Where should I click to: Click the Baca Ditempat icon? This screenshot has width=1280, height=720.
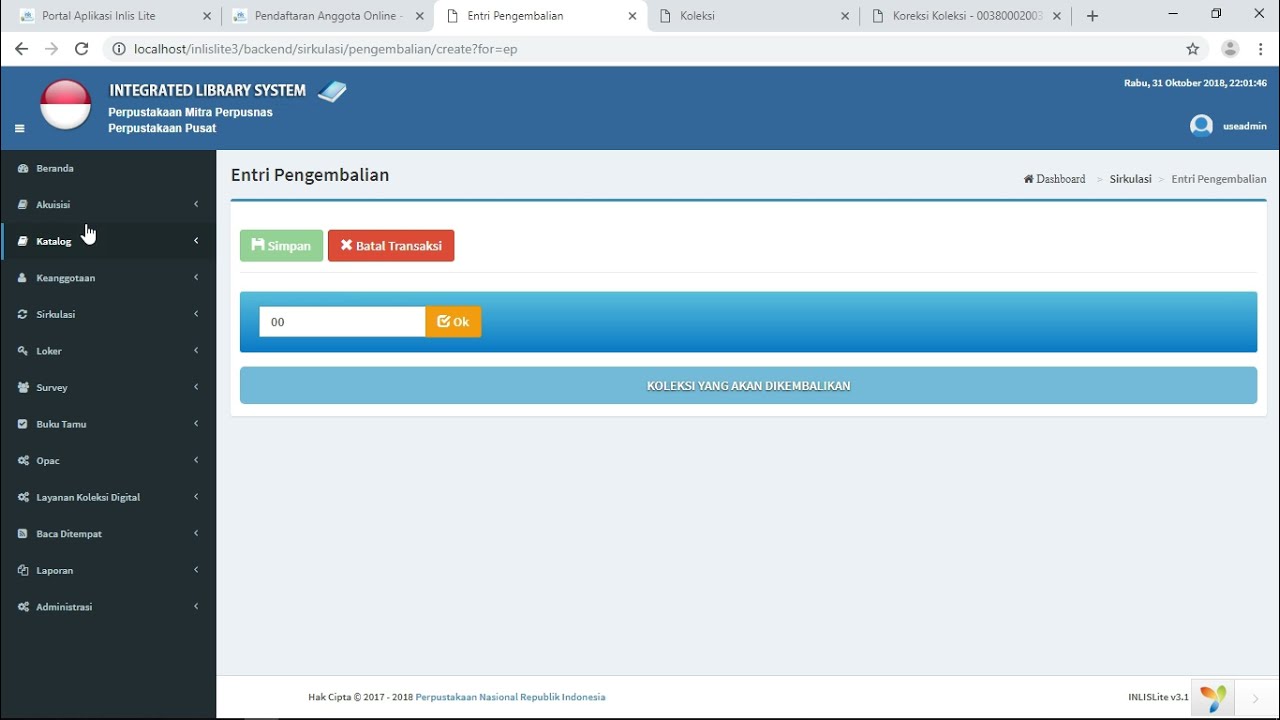[23, 534]
